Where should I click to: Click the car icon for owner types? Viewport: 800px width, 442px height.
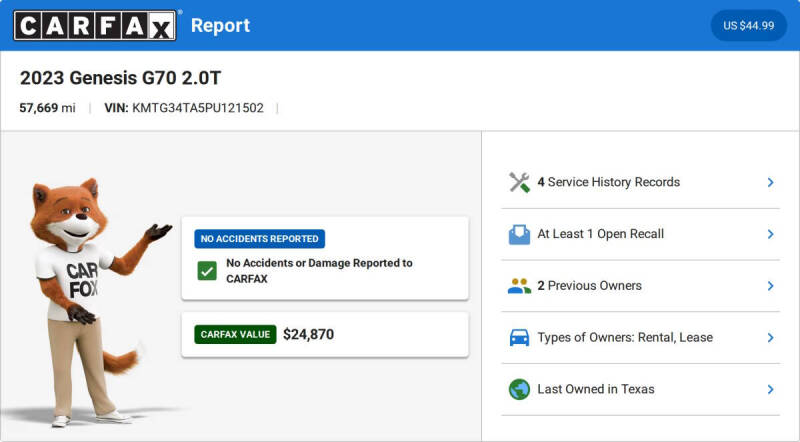point(519,337)
